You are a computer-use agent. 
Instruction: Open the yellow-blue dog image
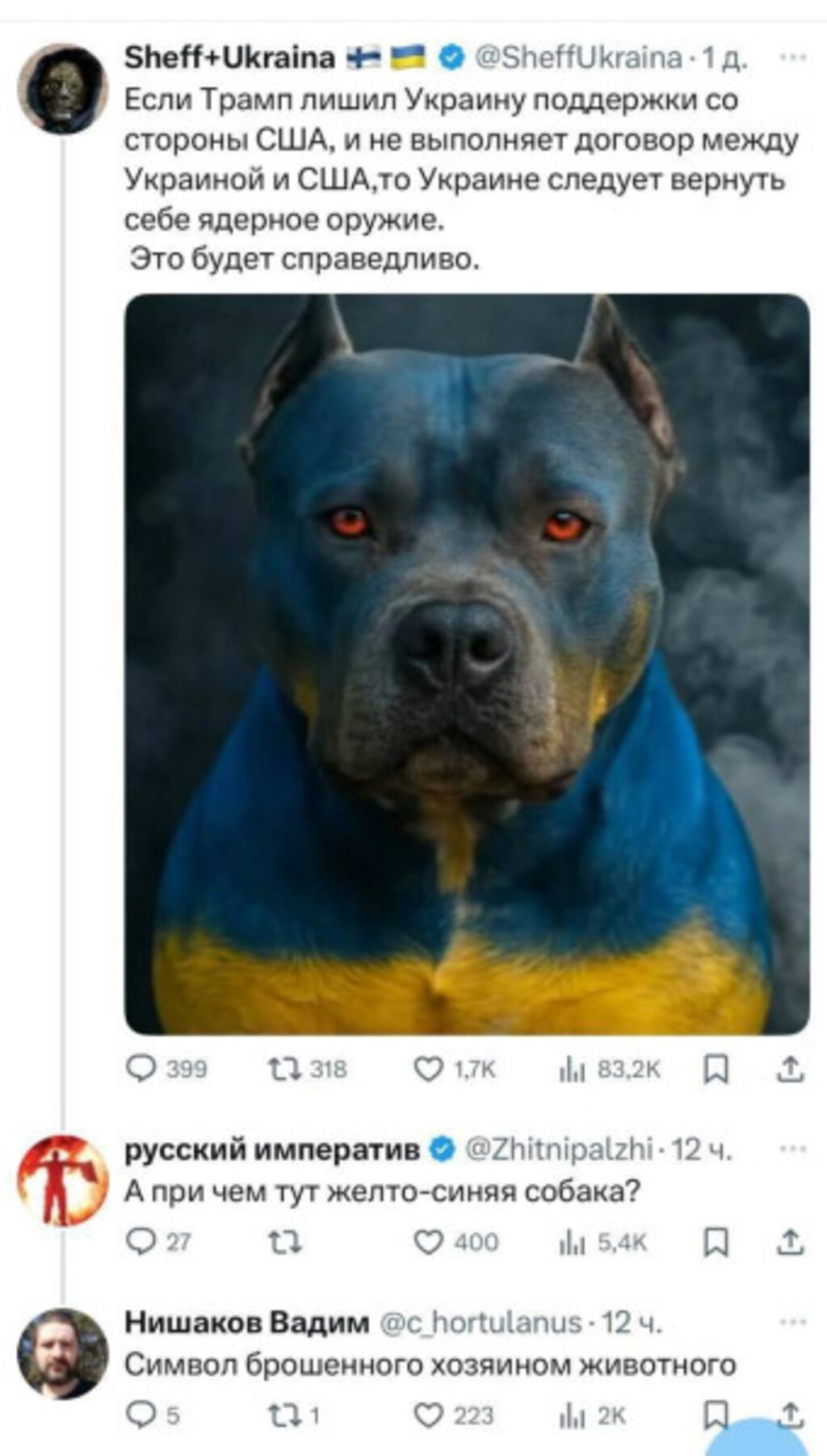pos(467,664)
